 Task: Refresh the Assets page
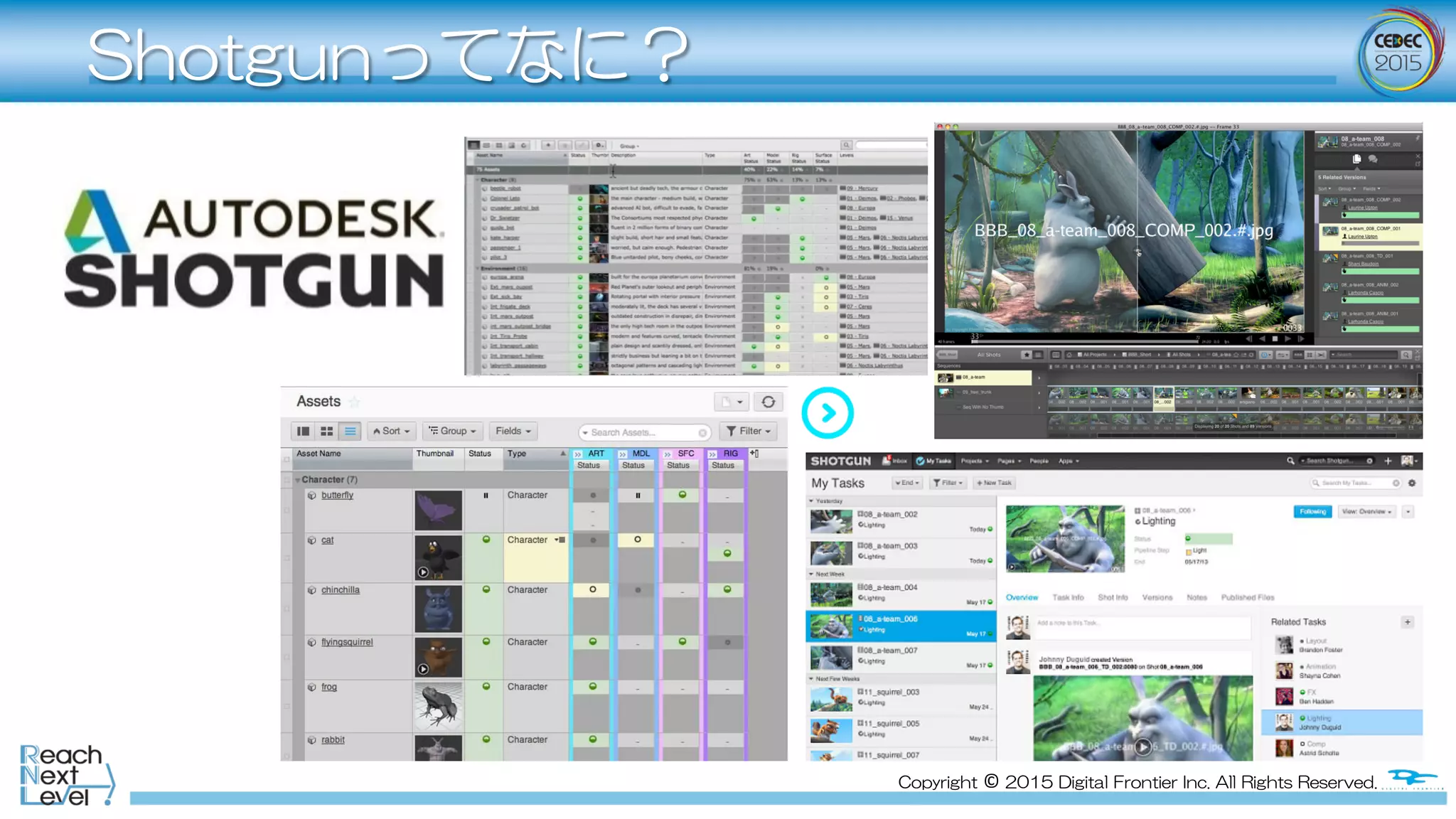[769, 402]
